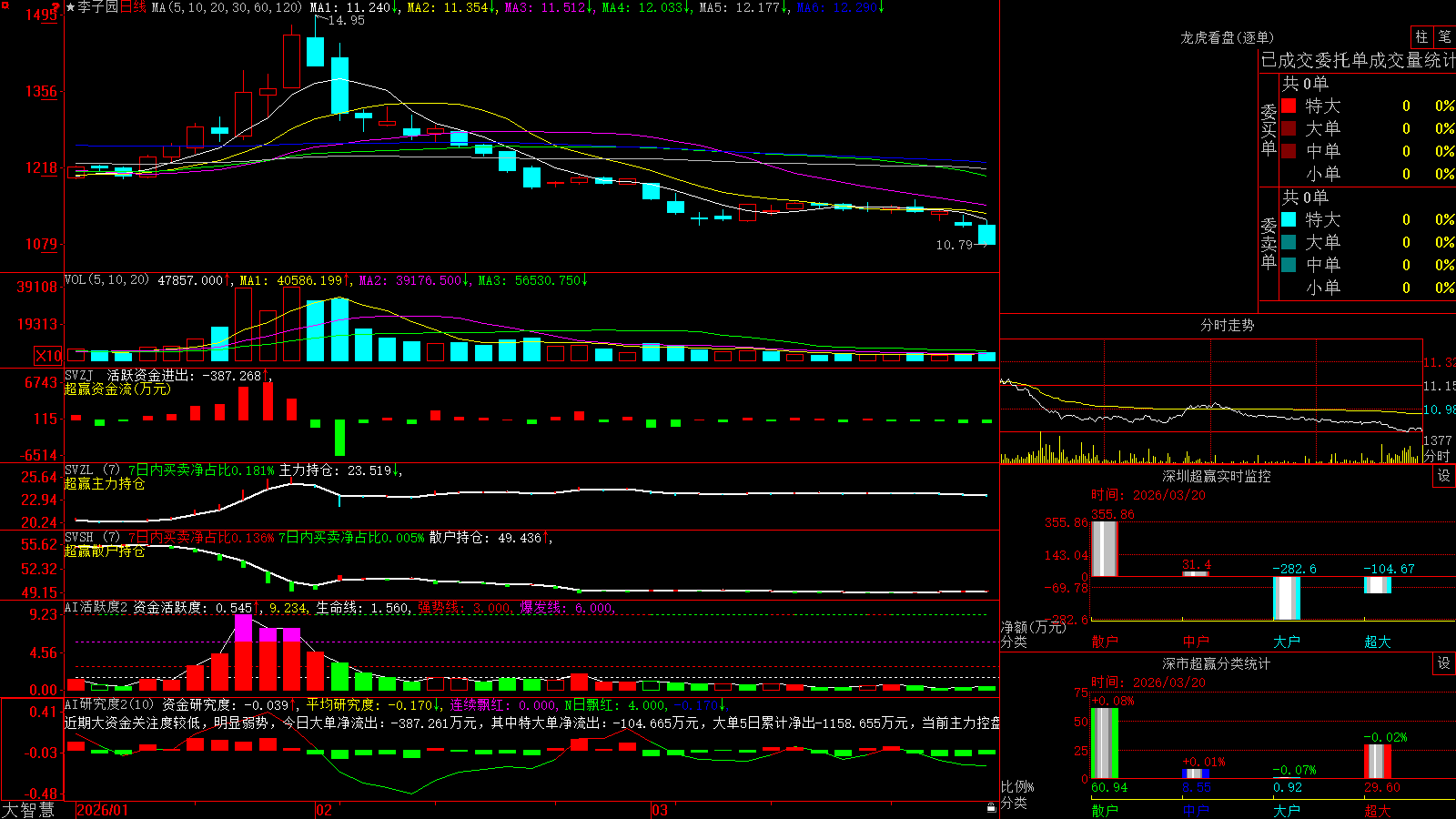The width and height of the screenshot is (1456, 819).
Task: Click the 大智慧 logo
Action: pos(28,810)
